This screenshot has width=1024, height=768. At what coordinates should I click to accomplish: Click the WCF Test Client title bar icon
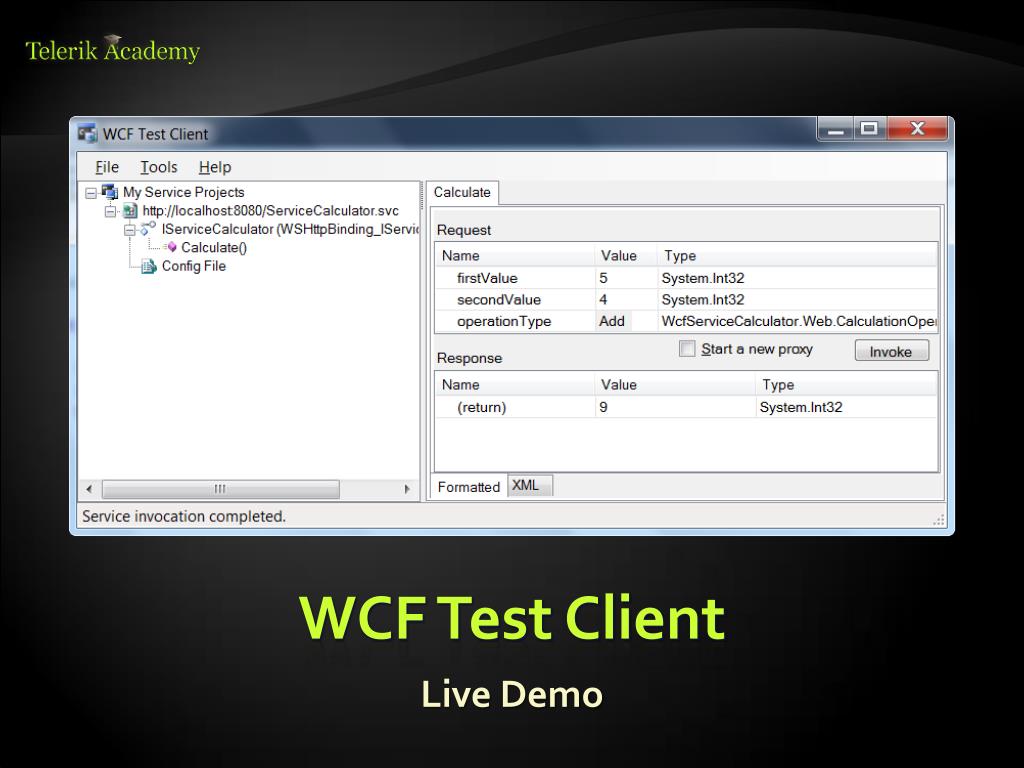point(87,133)
